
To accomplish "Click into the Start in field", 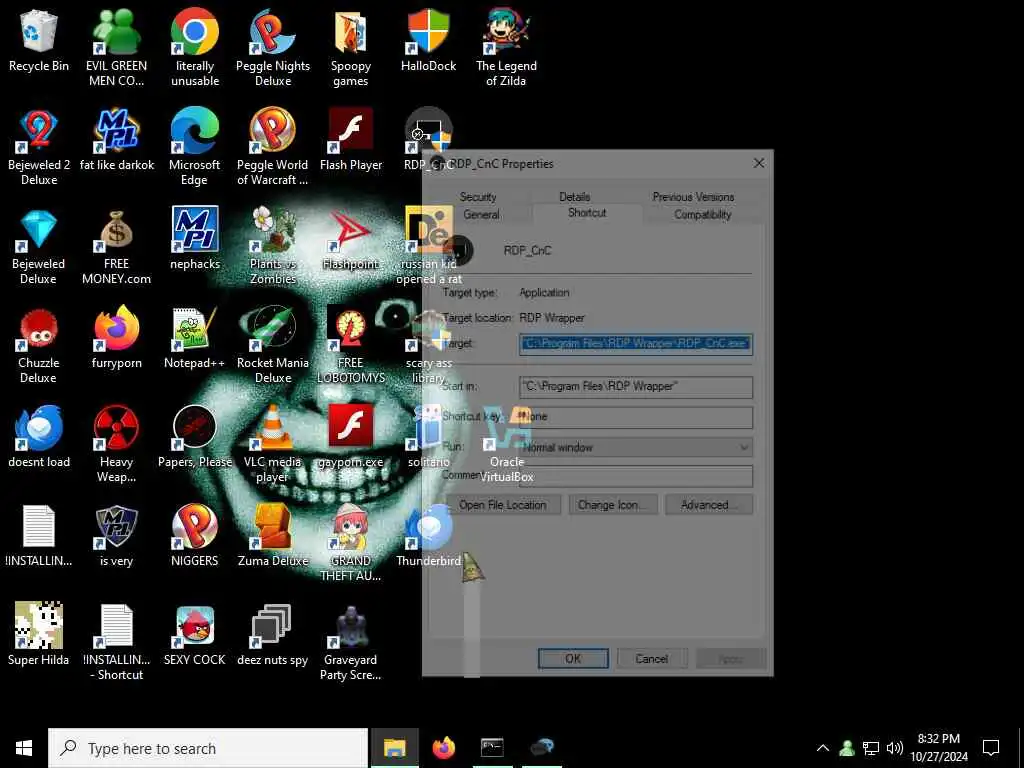I will coord(636,387).
